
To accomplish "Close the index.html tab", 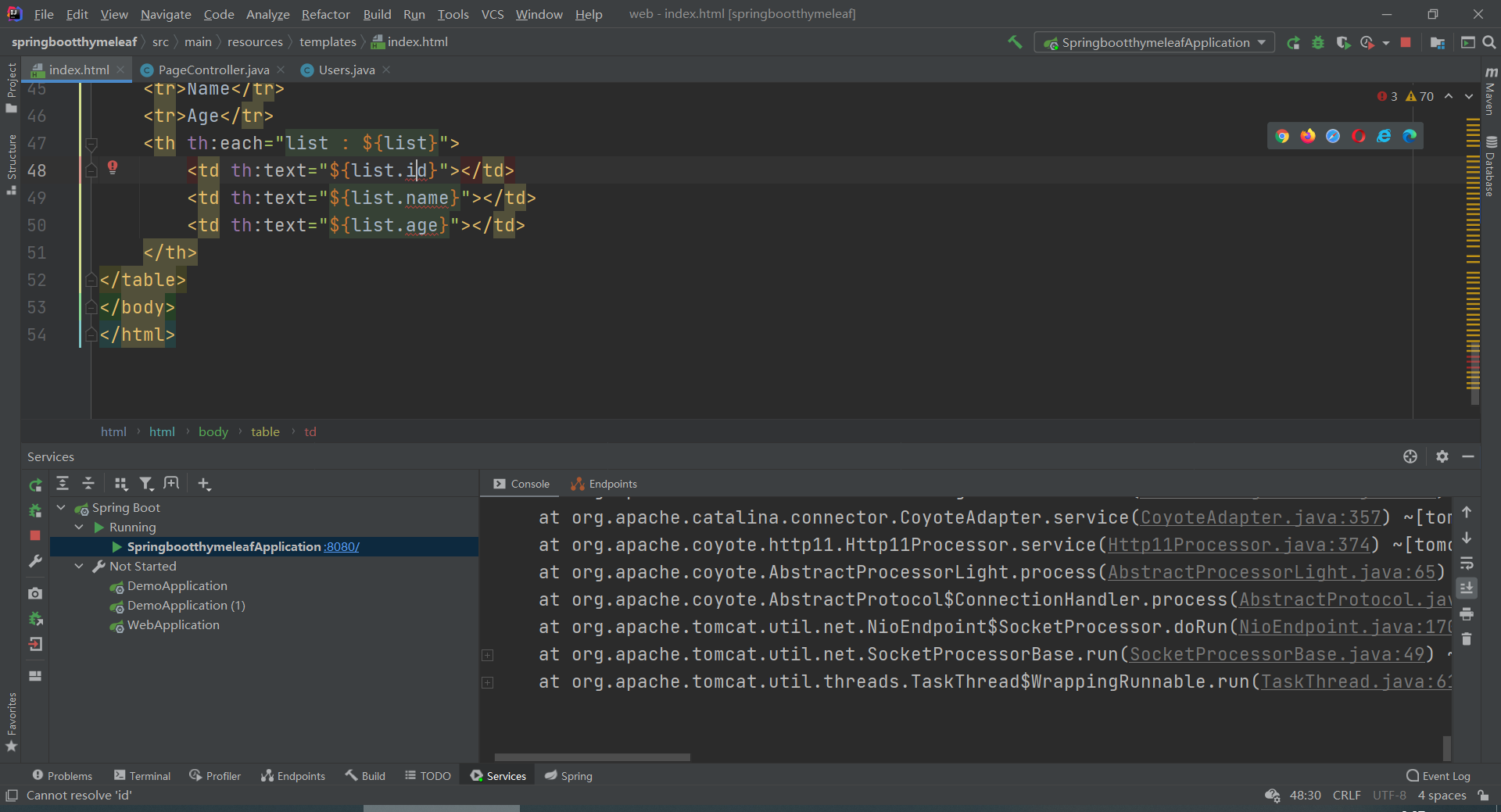I will point(120,70).
